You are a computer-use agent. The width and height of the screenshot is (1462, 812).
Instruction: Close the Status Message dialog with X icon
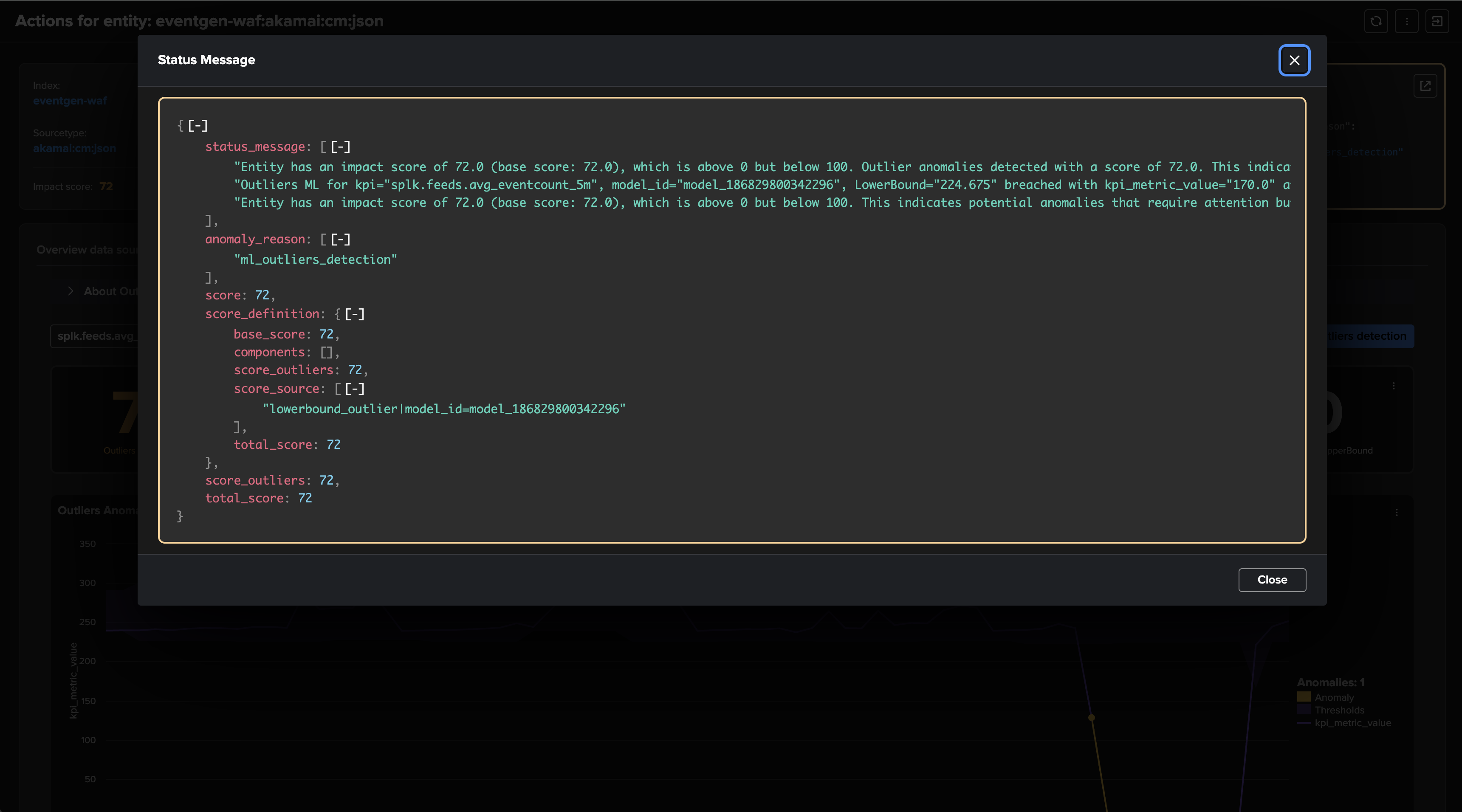(1294, 60)
